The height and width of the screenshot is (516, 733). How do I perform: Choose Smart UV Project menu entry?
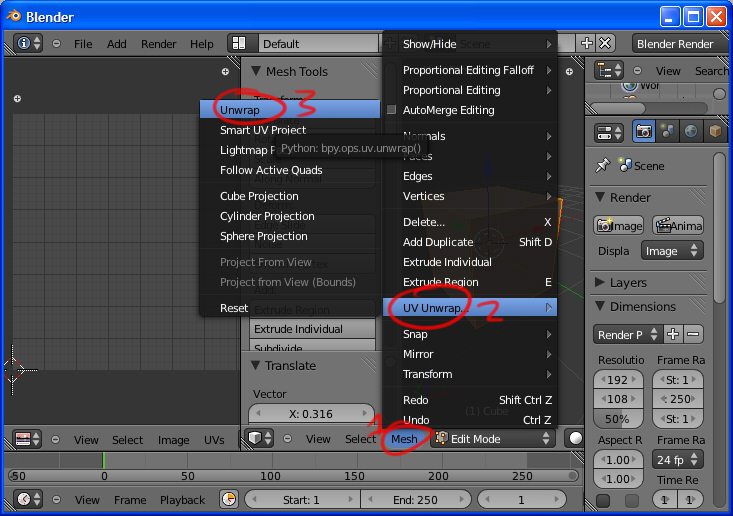(x=263, y=130)
